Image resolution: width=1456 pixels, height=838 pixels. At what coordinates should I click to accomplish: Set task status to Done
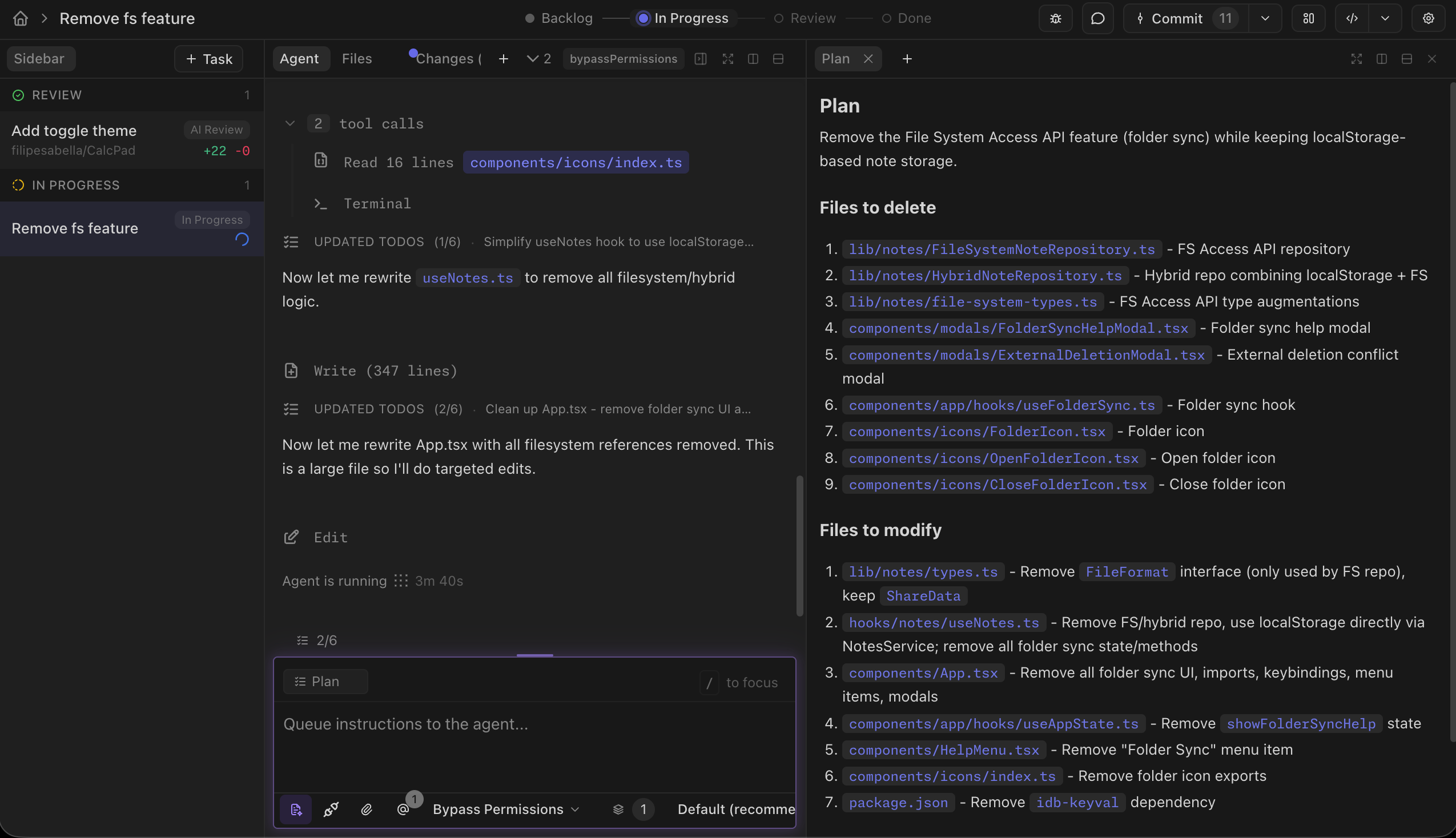click(906, 18)
